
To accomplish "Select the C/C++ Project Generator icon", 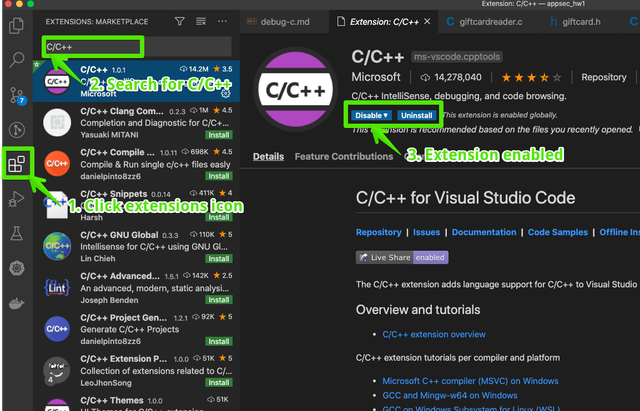I will 57,329.
